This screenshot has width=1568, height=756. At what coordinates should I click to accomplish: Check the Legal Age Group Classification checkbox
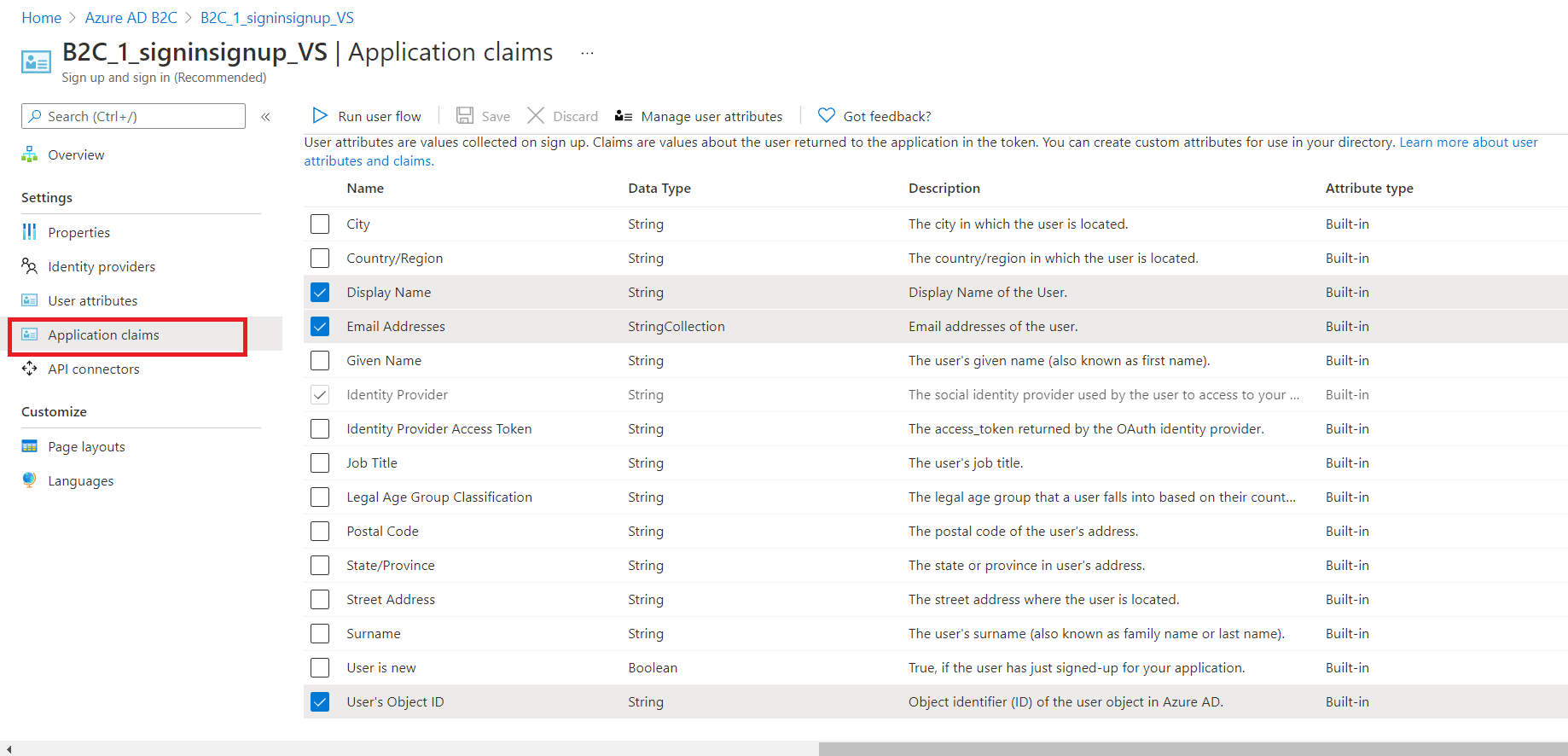320,497
